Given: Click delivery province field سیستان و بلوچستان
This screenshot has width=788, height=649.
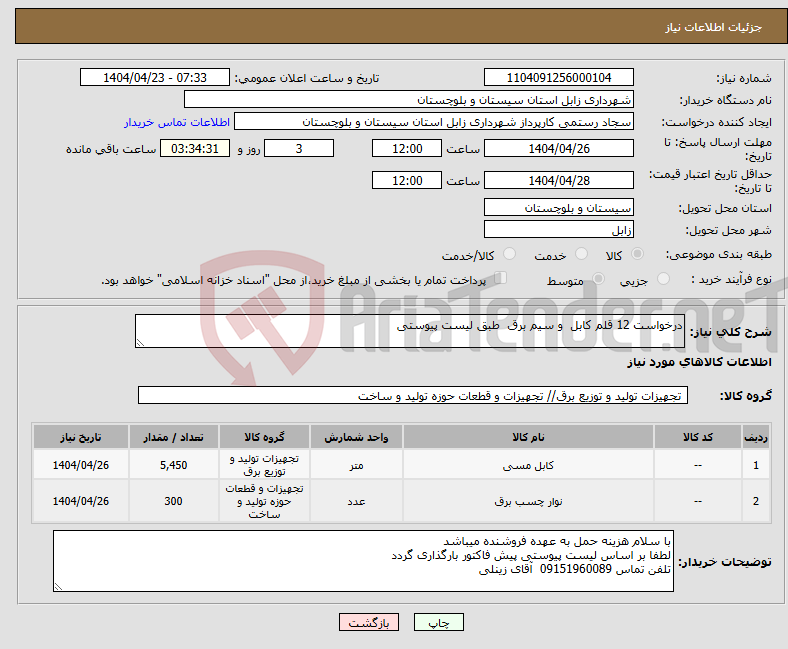Looking at the screenshot, I should click(558, 207).
